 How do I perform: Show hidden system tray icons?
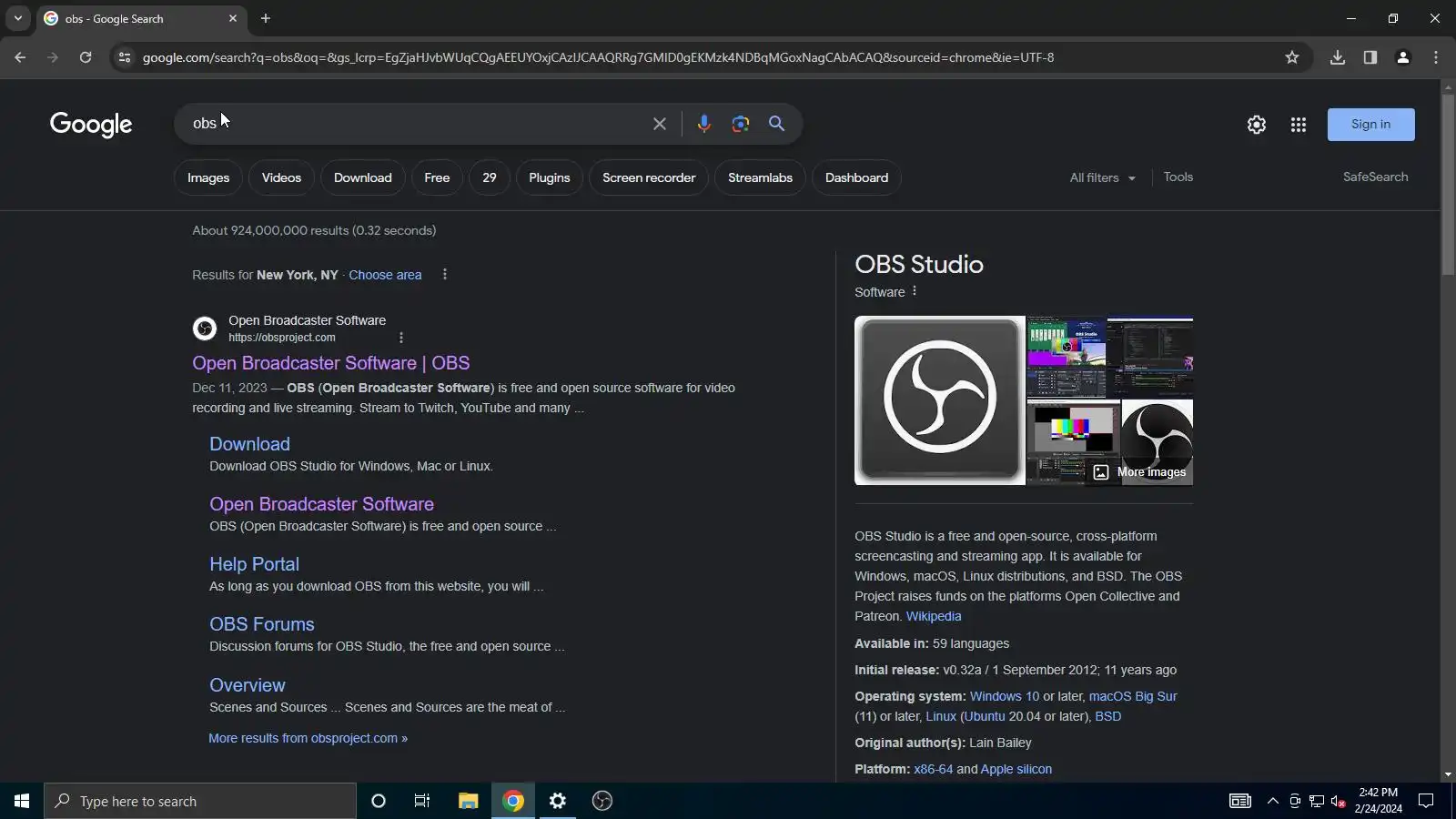[1273, 801]
